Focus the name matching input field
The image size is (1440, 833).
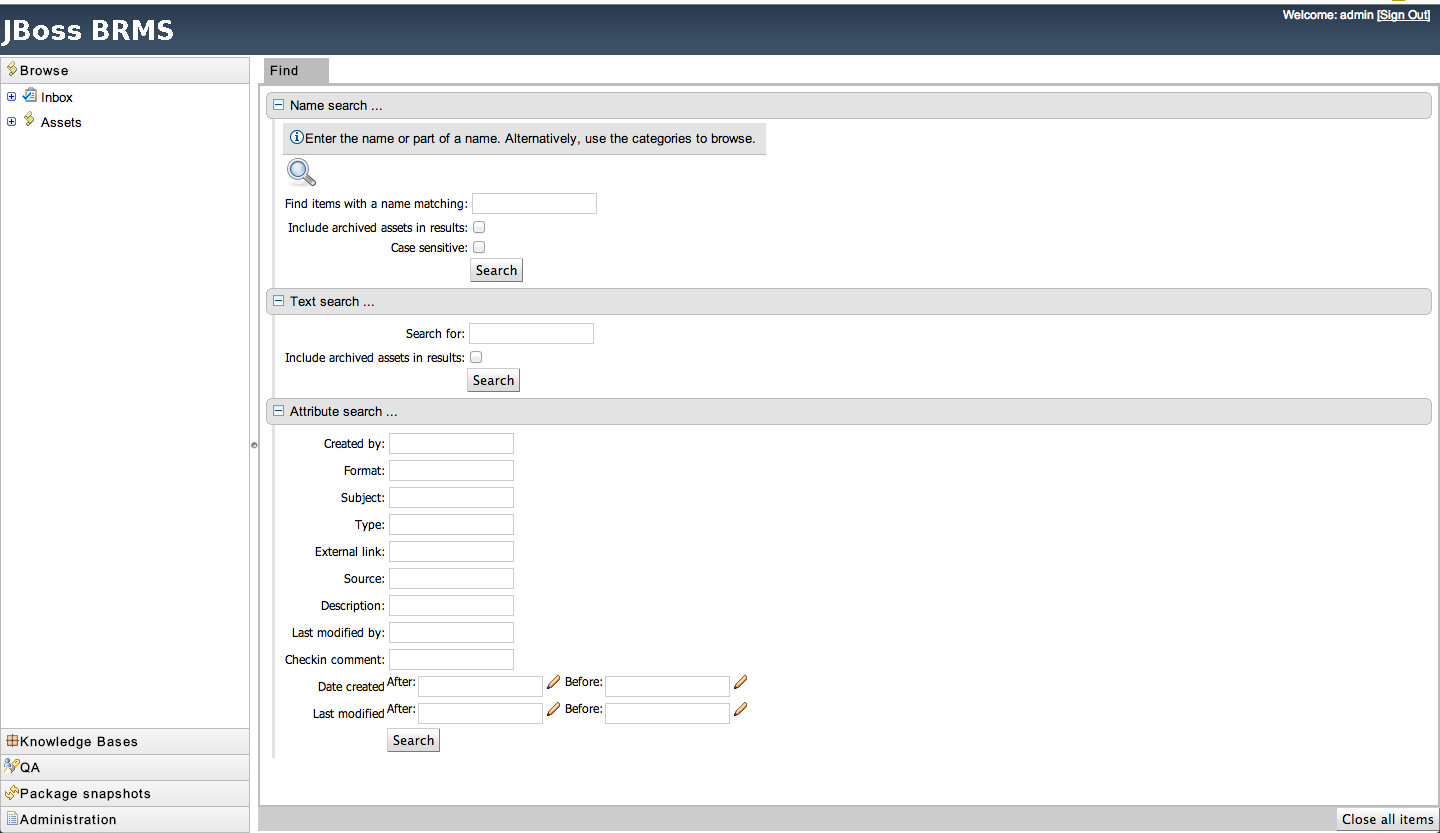point(534,204)
